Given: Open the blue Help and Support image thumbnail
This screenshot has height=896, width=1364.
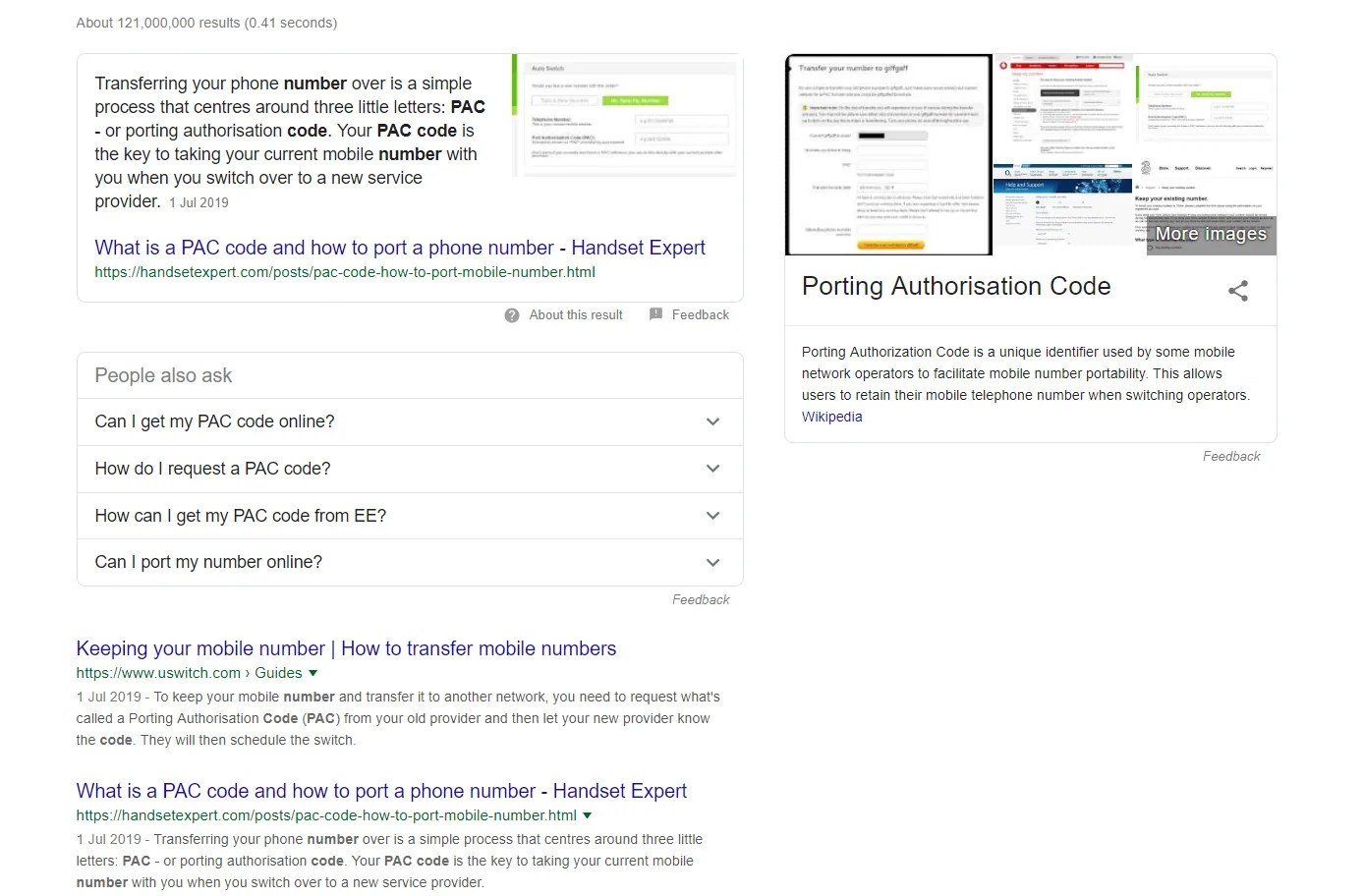Looking at the screenshot, I should (x=1063, y=210).
